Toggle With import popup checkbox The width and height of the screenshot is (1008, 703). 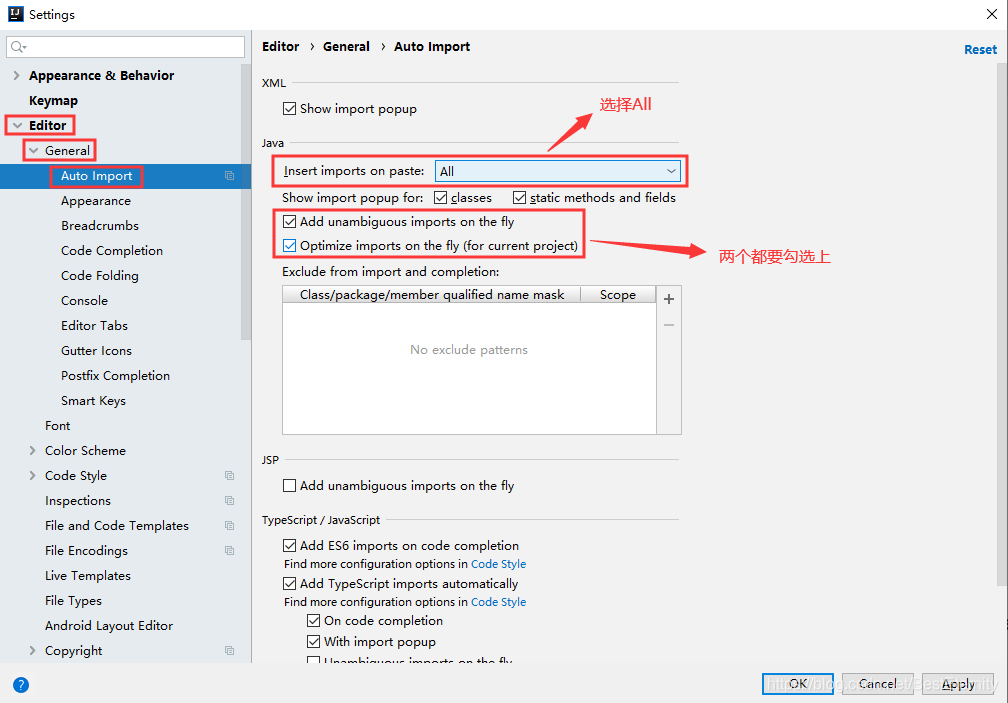coord(314,641)
